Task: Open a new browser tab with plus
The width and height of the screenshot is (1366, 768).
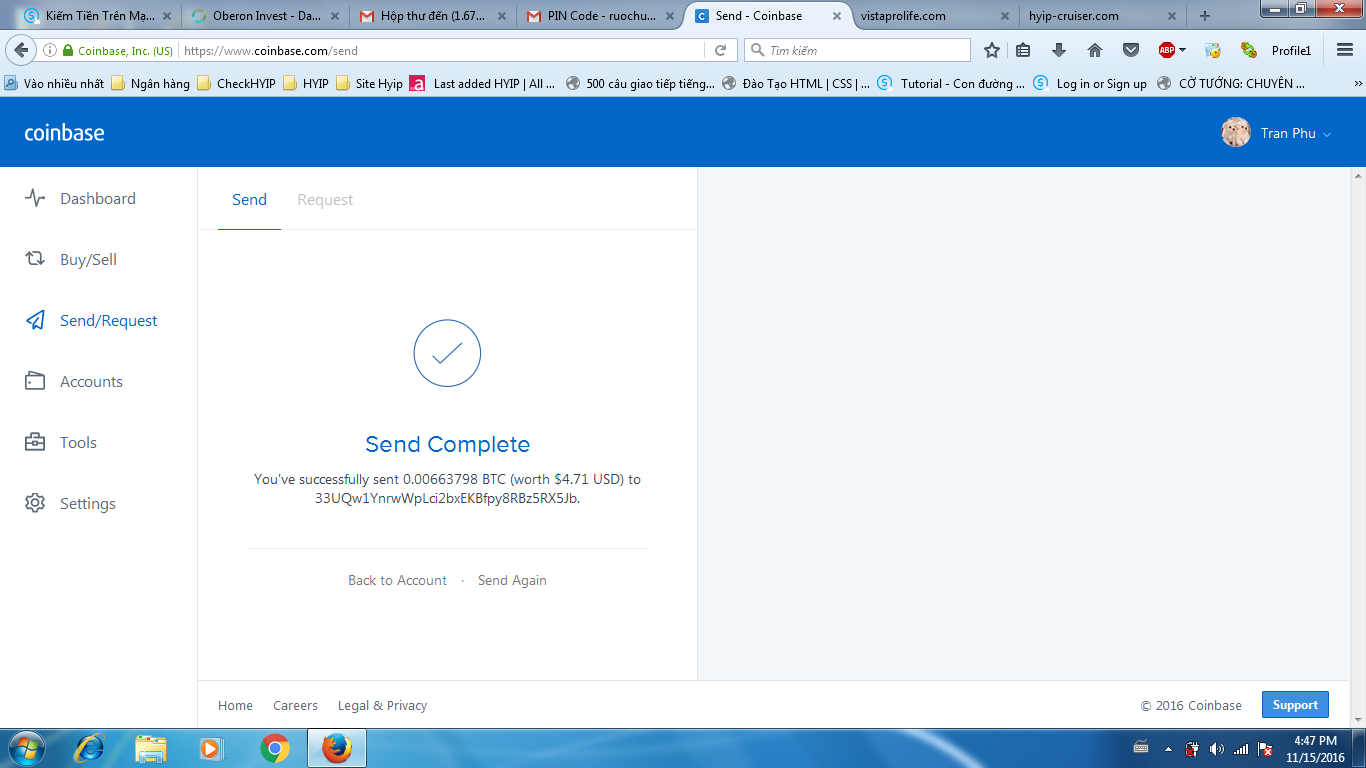Action: click(1204, 16)
